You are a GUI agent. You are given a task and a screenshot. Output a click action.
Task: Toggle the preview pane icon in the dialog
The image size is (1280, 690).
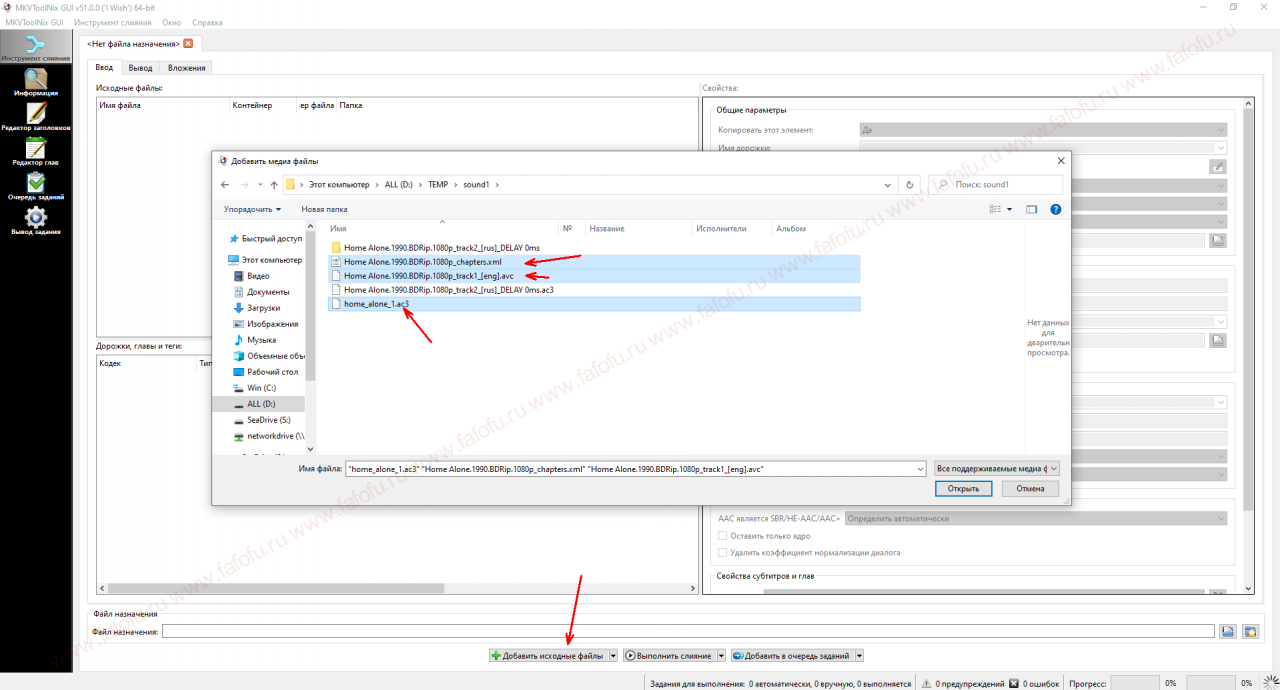(x=1031, y=209)
